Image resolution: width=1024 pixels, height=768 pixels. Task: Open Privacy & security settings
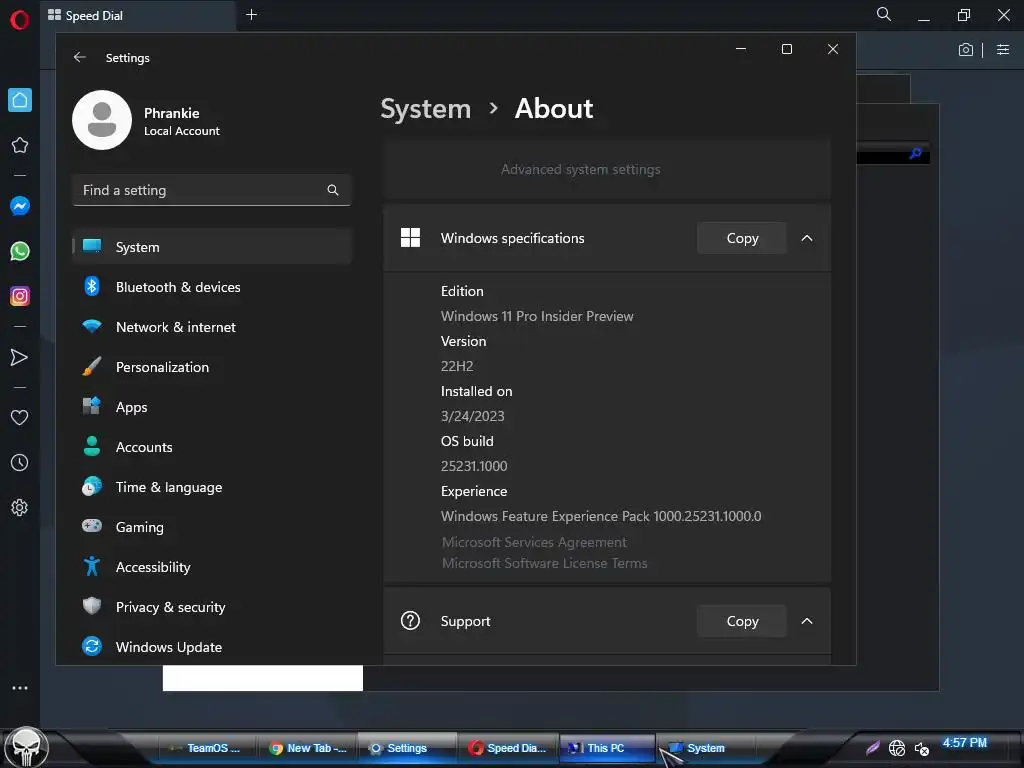[212, 607]
